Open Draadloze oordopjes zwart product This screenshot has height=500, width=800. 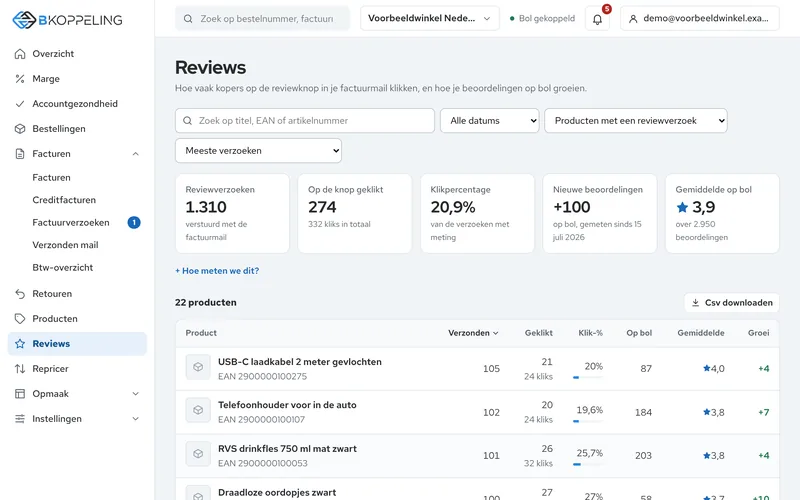[277, 492]
